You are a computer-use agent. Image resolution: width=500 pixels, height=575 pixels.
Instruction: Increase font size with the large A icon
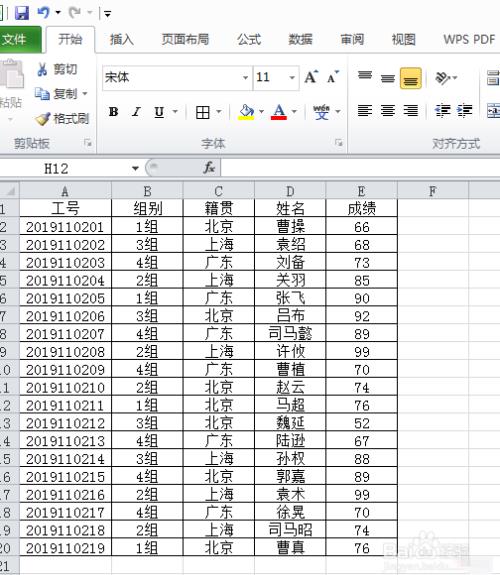[311, 77]
